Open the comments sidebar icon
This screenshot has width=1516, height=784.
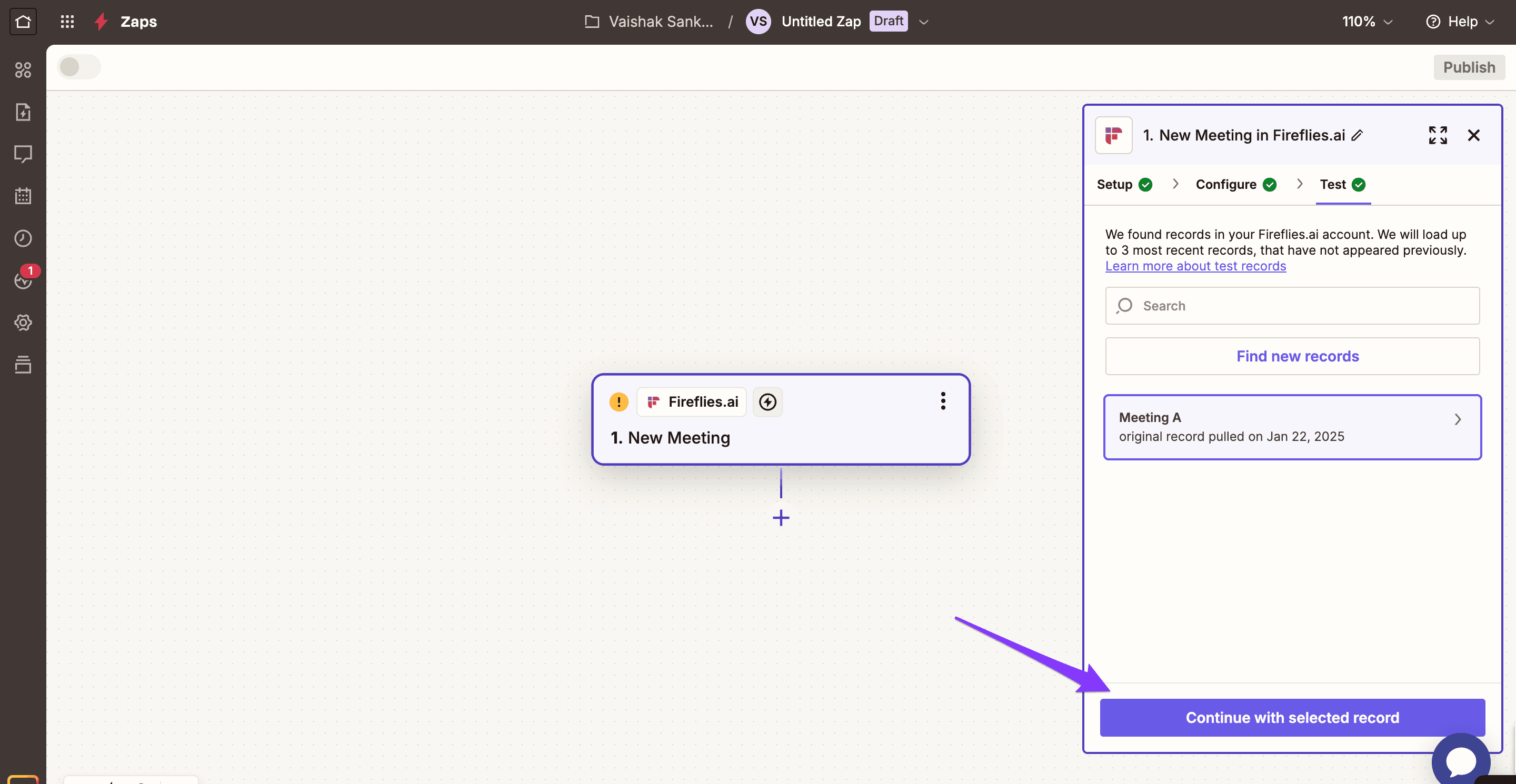[23, 154]
